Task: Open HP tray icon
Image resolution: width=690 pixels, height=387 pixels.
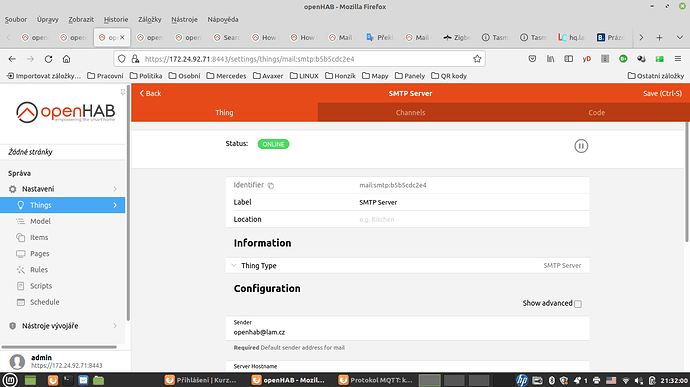Action: point(522,380)
